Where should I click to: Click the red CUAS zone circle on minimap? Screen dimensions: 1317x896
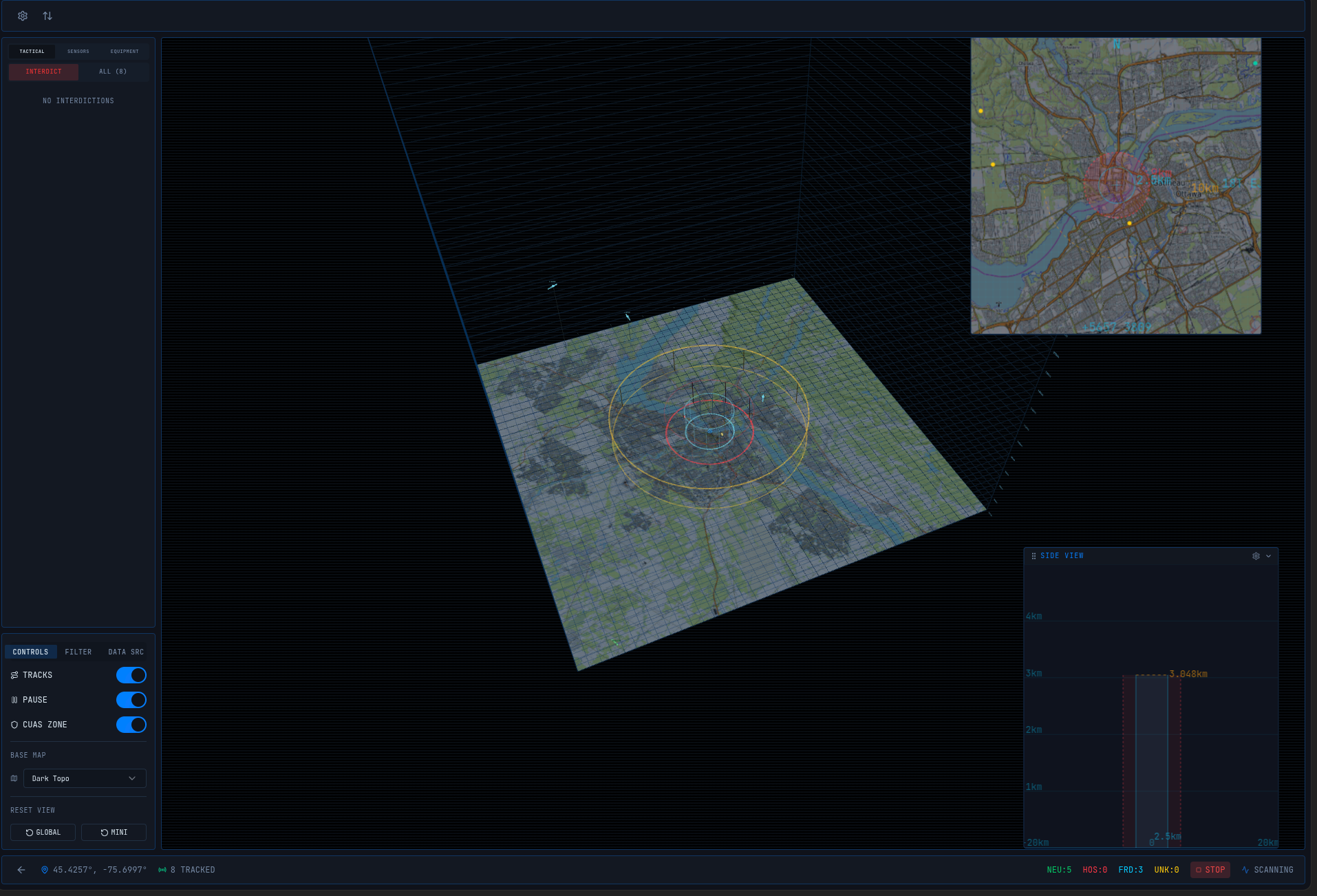click(x=1115, y=184)
